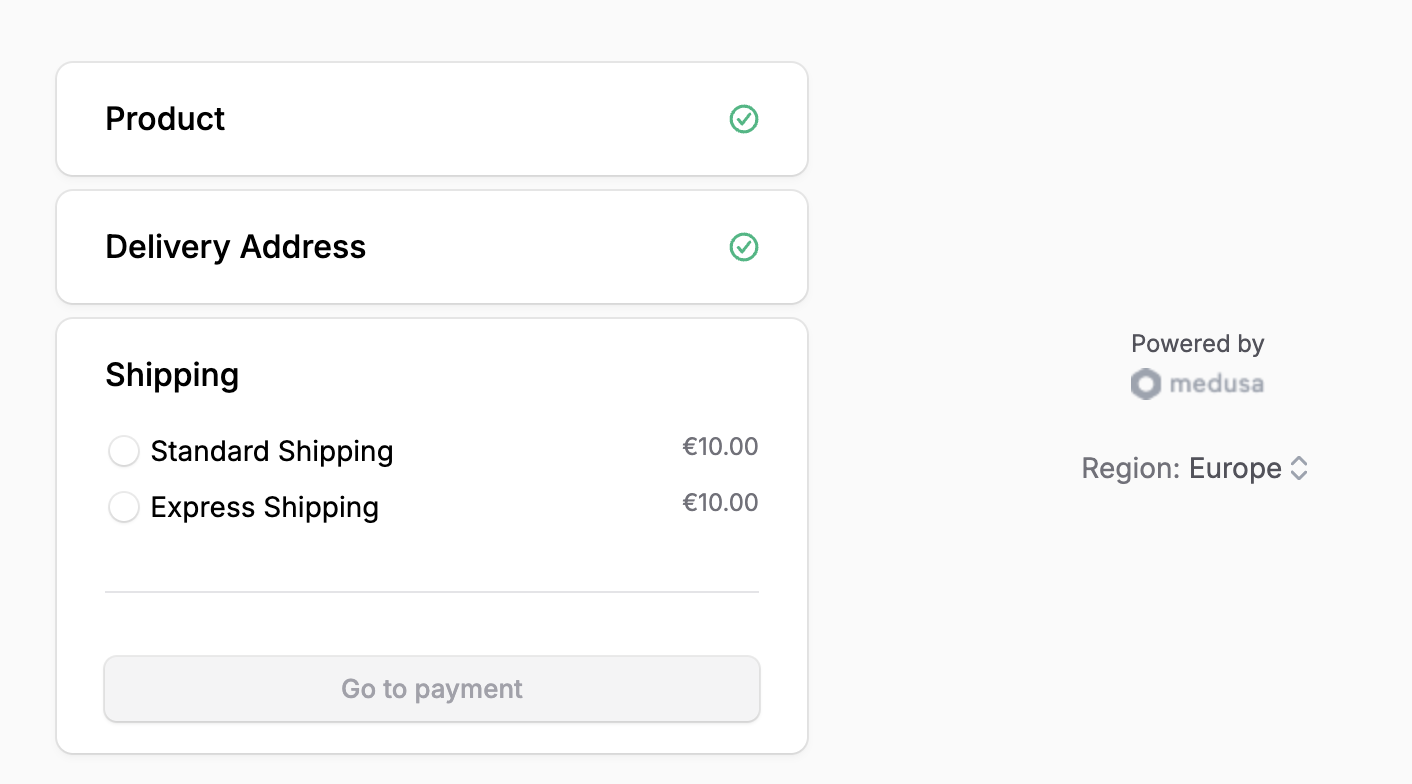The image size is (1412, 784).
Task: Click the green checkmark beside Delivery Address
Action: pos(744,247)
